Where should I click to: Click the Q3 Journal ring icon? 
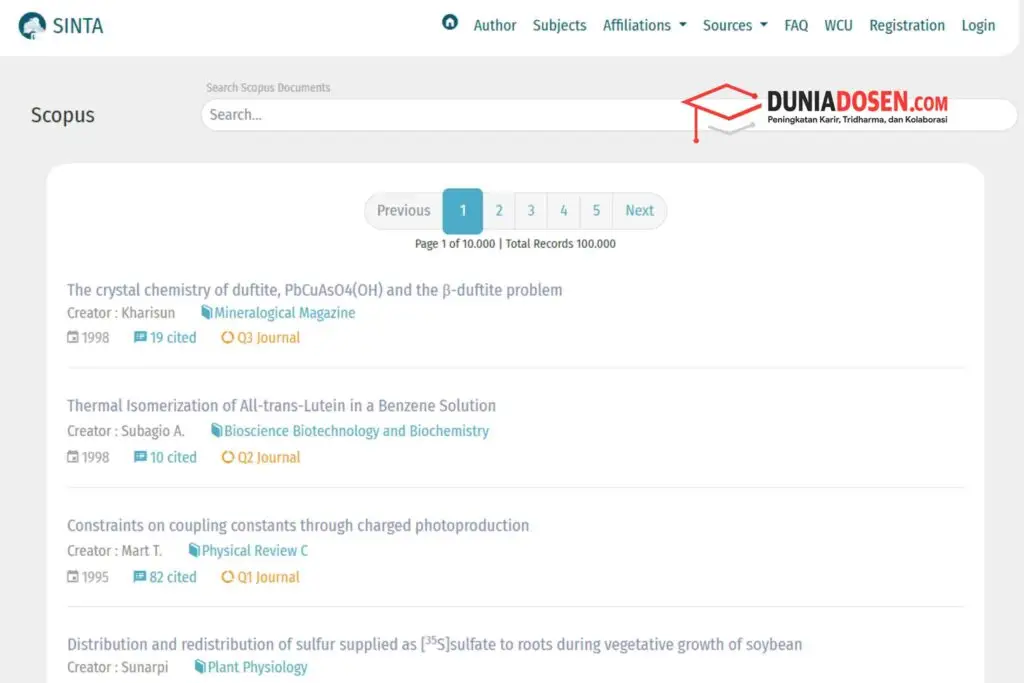point(228,338)
